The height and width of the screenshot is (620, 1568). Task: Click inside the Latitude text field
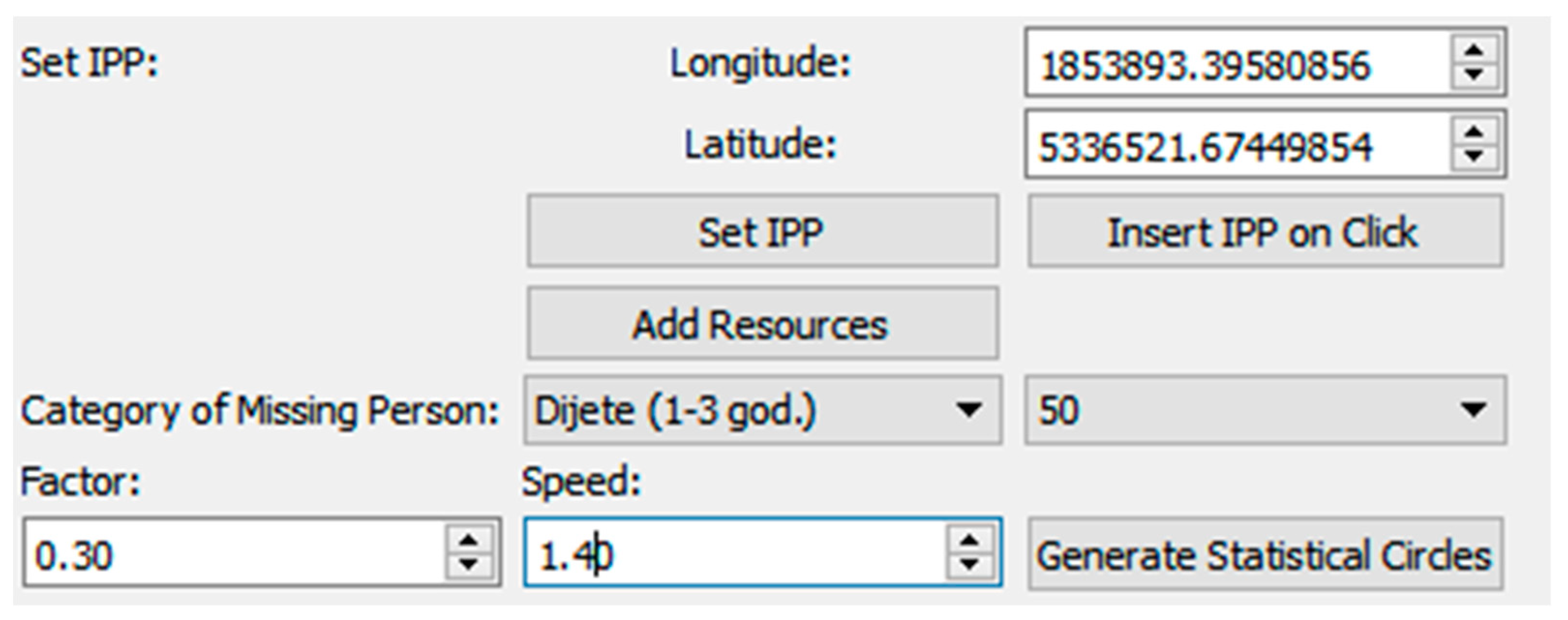1236,145
